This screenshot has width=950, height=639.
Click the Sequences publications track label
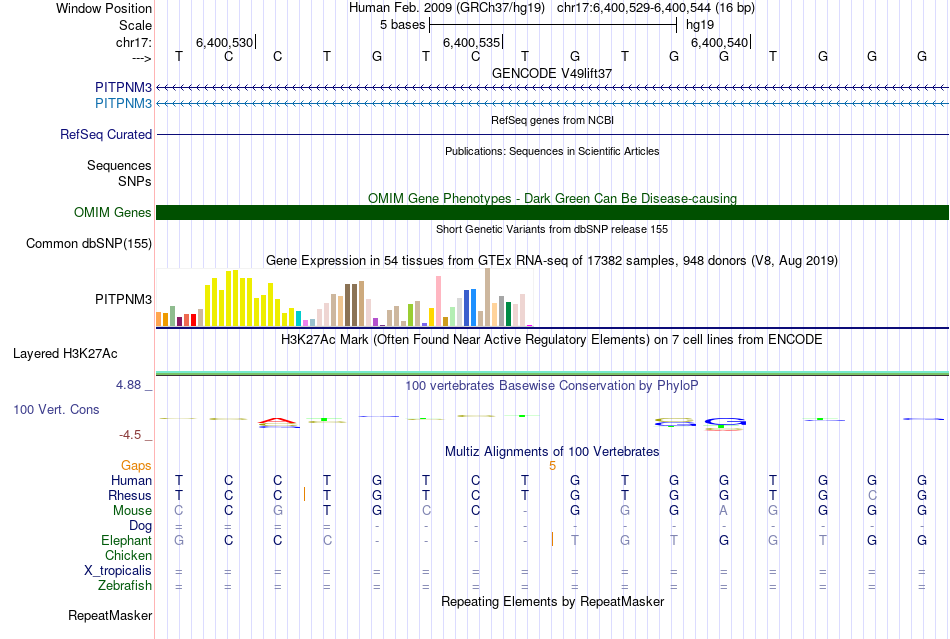click(x=119, y=165)
